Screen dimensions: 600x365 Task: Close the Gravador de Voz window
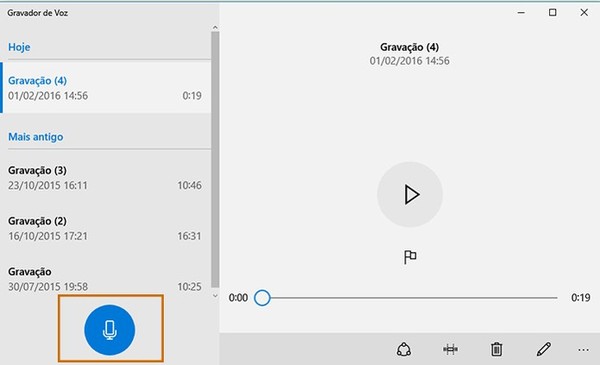(584, 13)
